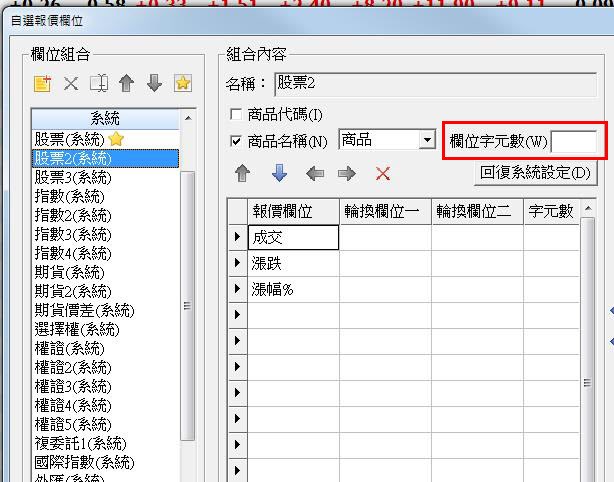Click the new field combination icon
Viewport: 614px width, 482px height.
click(42, 83)
